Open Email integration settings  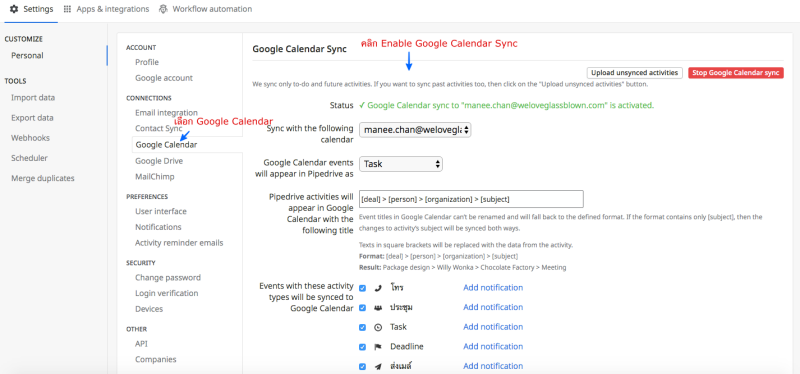click(x=166, y=113)
